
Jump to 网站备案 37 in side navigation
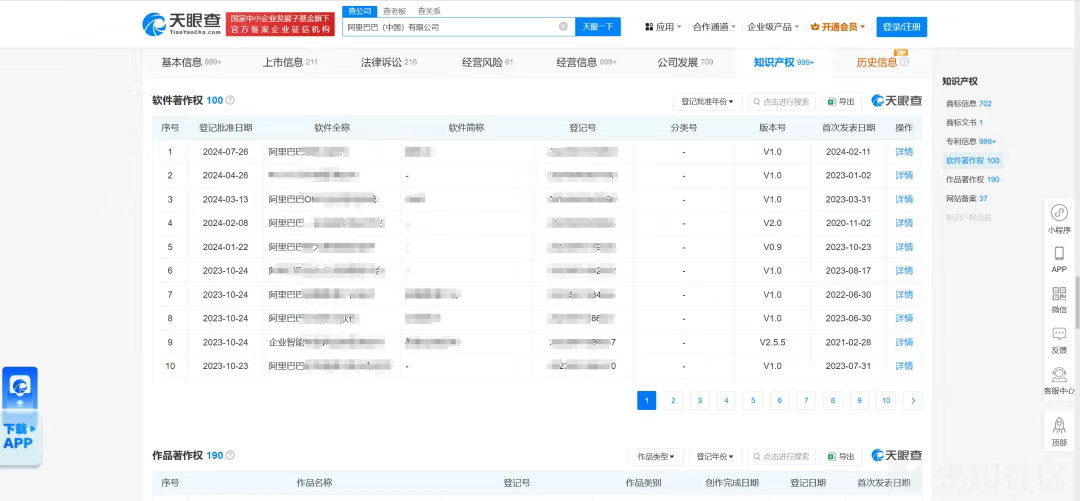[x=966, y=198]
